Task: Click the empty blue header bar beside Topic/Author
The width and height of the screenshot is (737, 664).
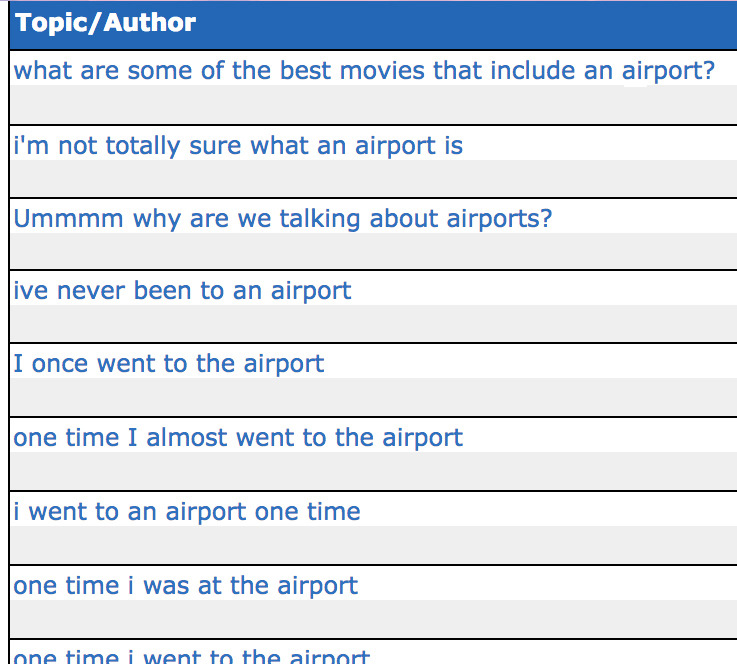Action: click(x=465, y=24)
